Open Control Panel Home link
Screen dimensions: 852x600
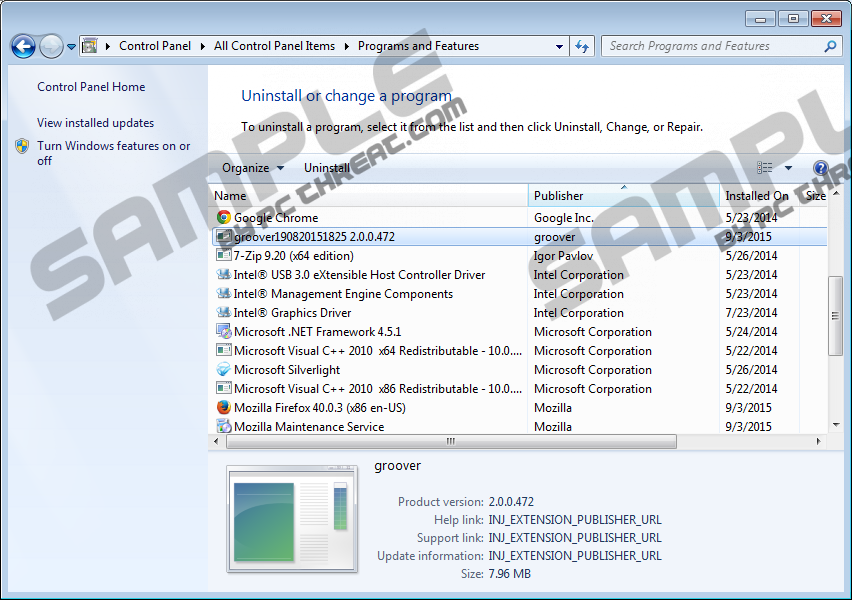pos(91,87)
